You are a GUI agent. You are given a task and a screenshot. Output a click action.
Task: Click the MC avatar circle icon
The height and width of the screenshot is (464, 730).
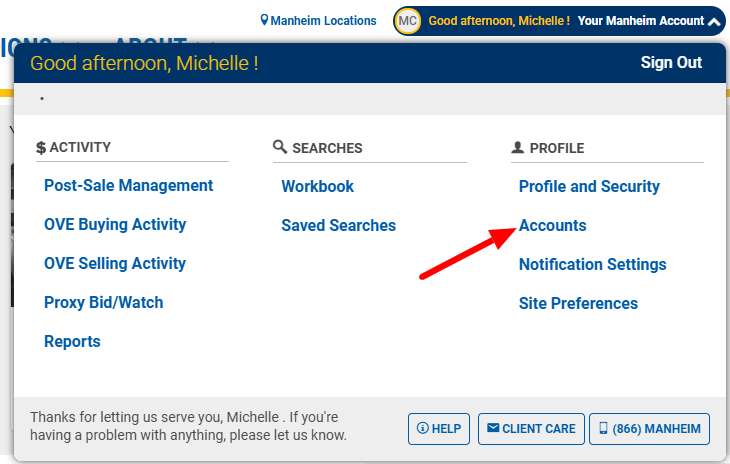click(x=407, y=21)
